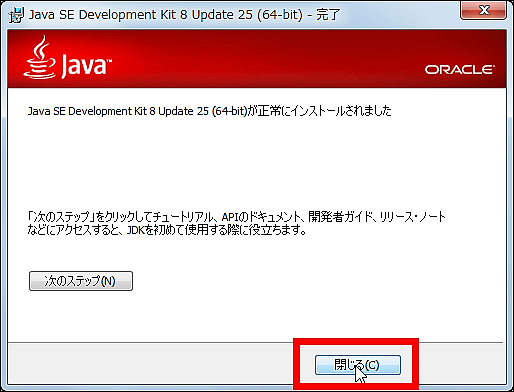514x392 pixels.
Task: Click the window title Java SE Development Kit
Action: [x=184, y=15]
